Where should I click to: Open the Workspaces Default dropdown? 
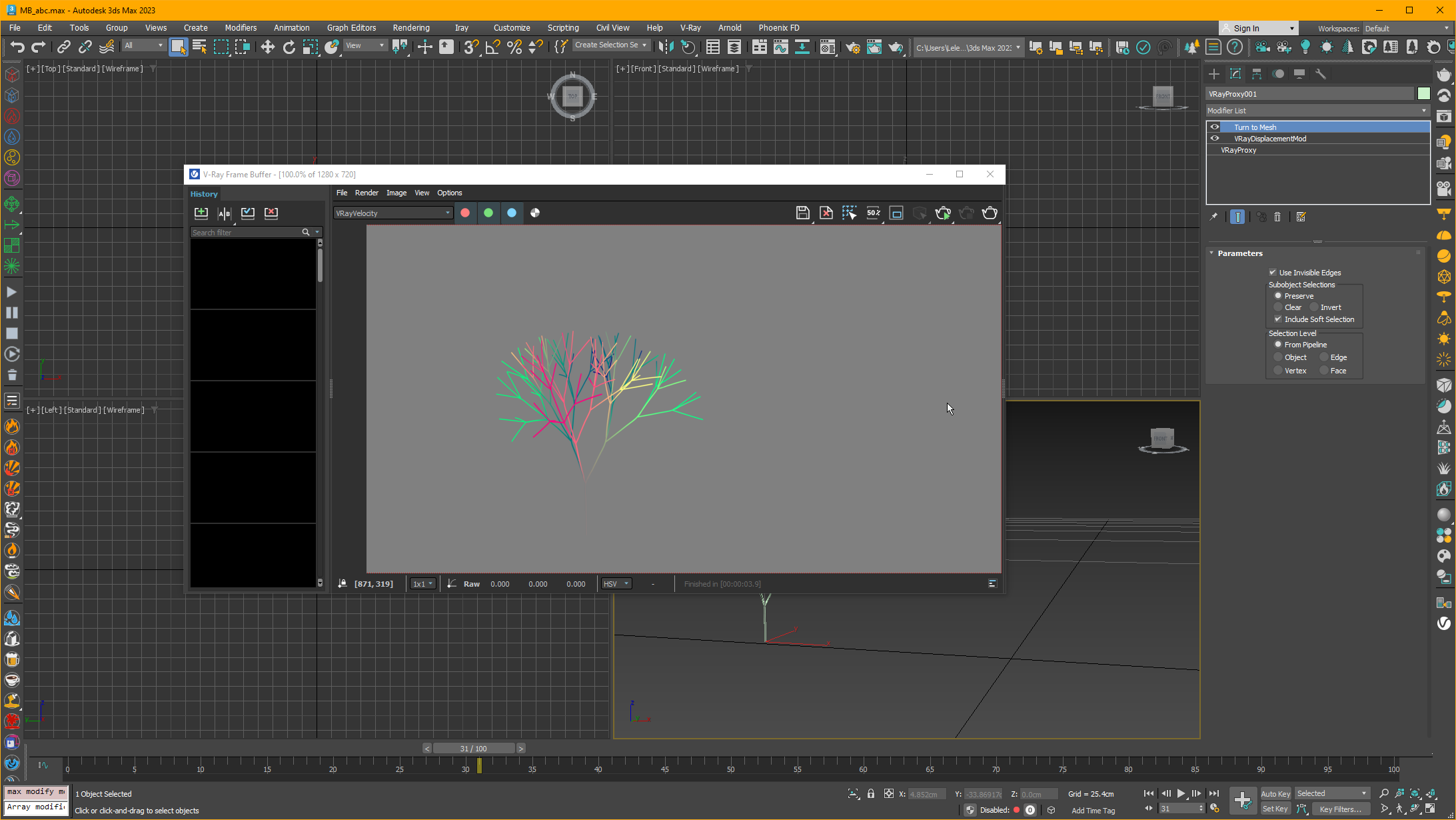click(1407, 28)
